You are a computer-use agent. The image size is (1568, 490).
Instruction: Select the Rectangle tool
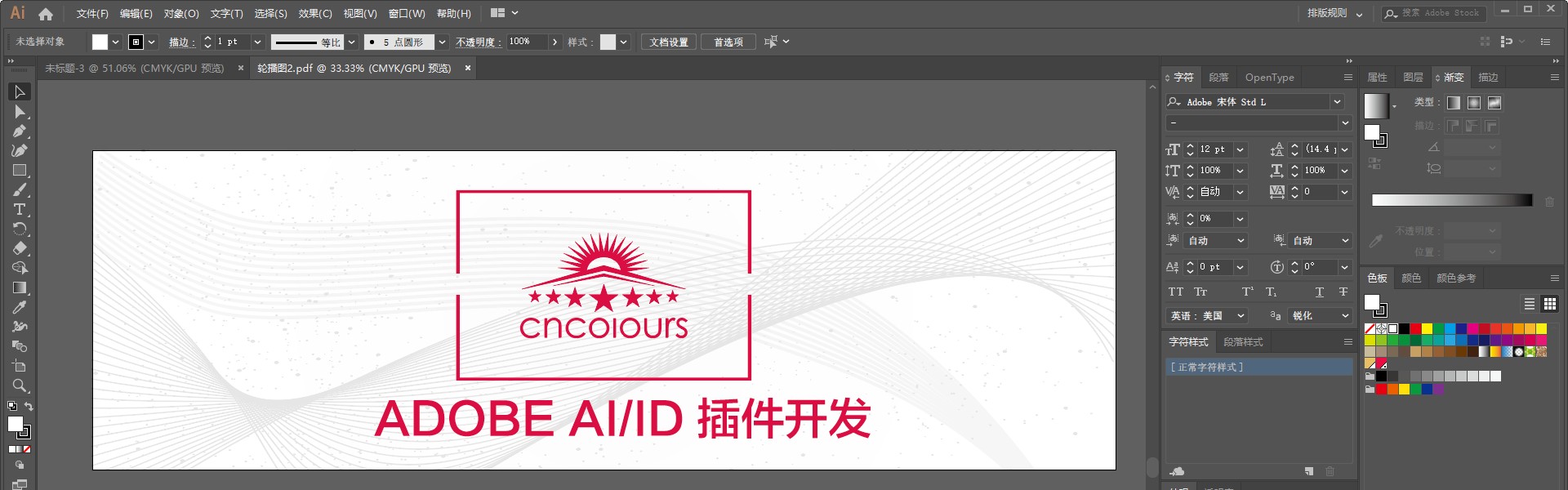coord(20,171)
